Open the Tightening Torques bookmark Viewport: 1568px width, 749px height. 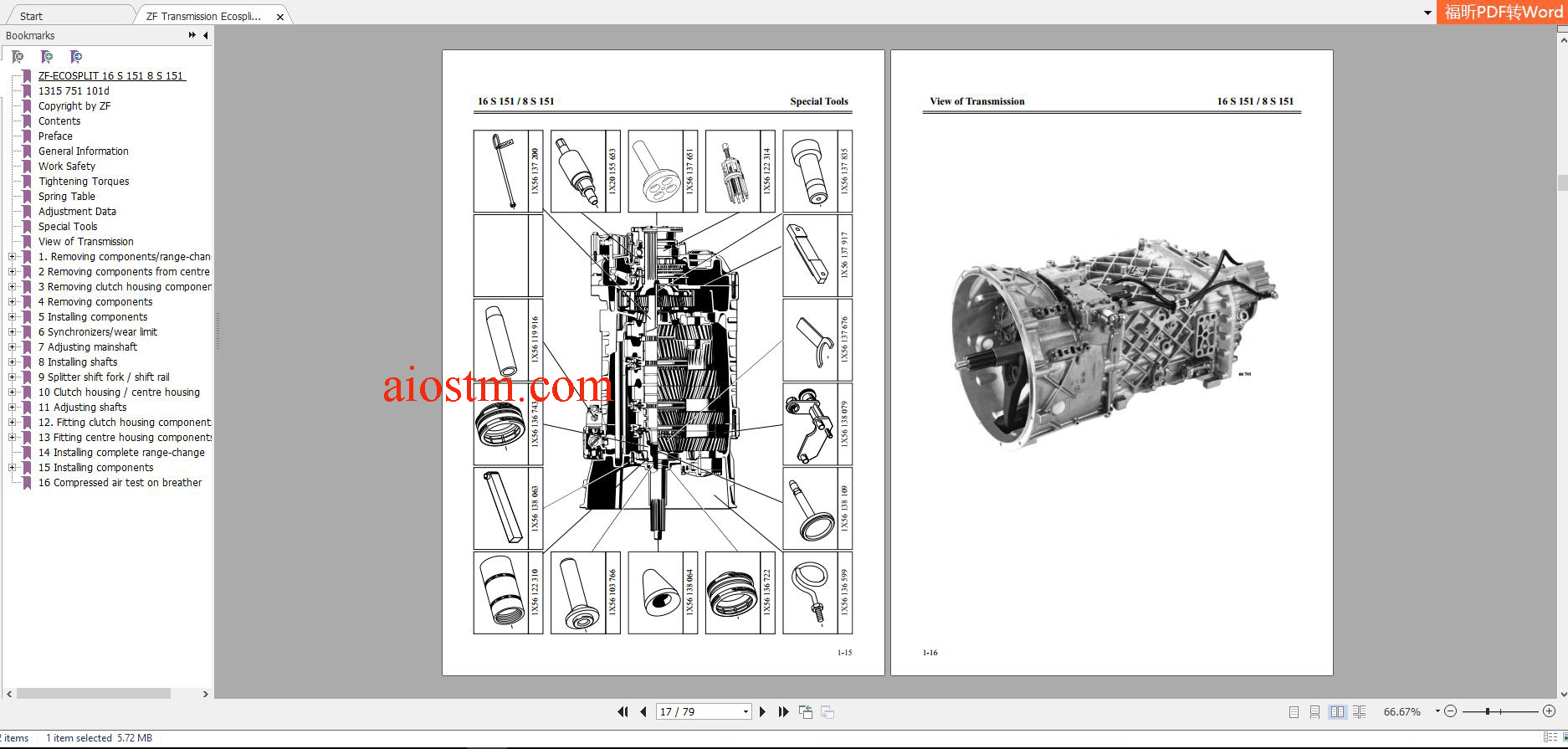tap(84, 182)
